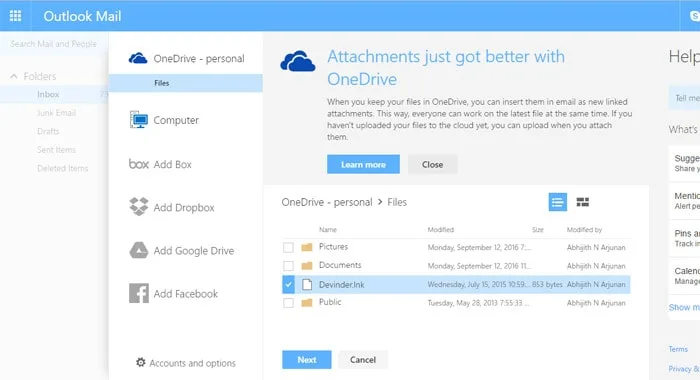Click the Tuesday, May 28, 2013 date cell
The height and width of the screenshot is (380, 700).
(479, 303)
